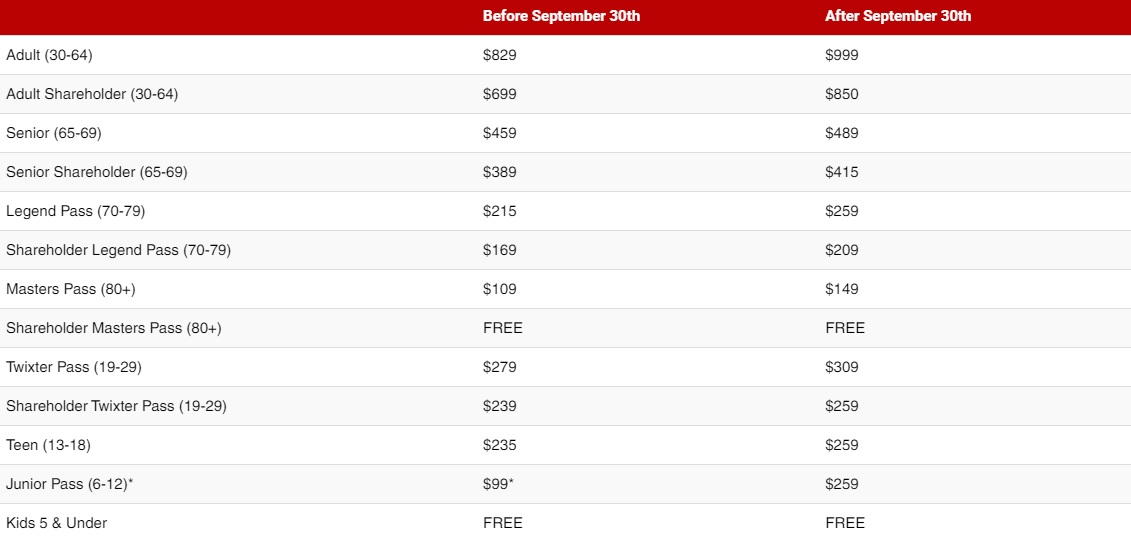Click the $109 Masters Pass price
The height and width of the screenshot is (558, 1131).
(500, 289)
